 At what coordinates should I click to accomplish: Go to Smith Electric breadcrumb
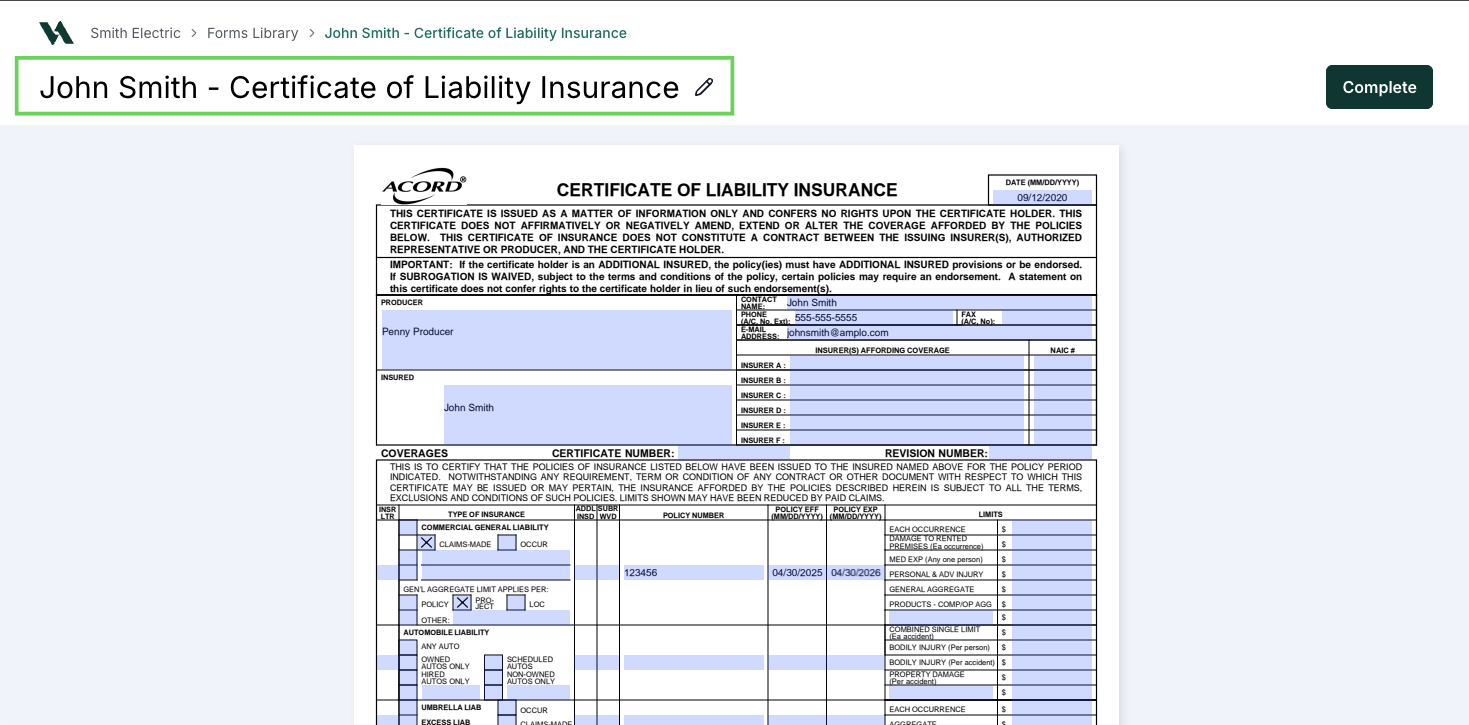135,33
